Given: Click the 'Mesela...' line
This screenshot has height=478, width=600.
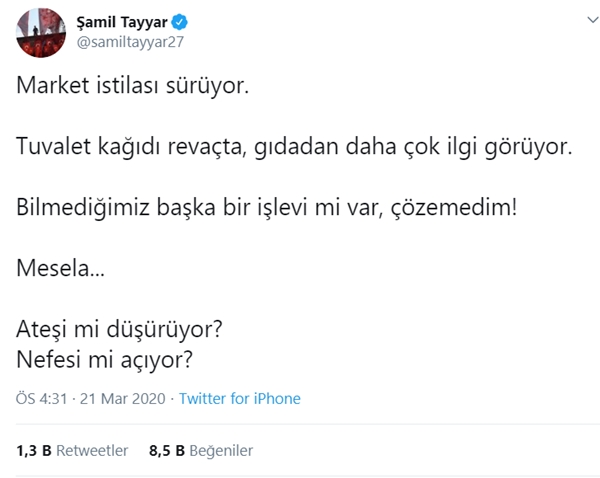Looking at the screenshot, I should pyautogui.click(x=59, y=270).
